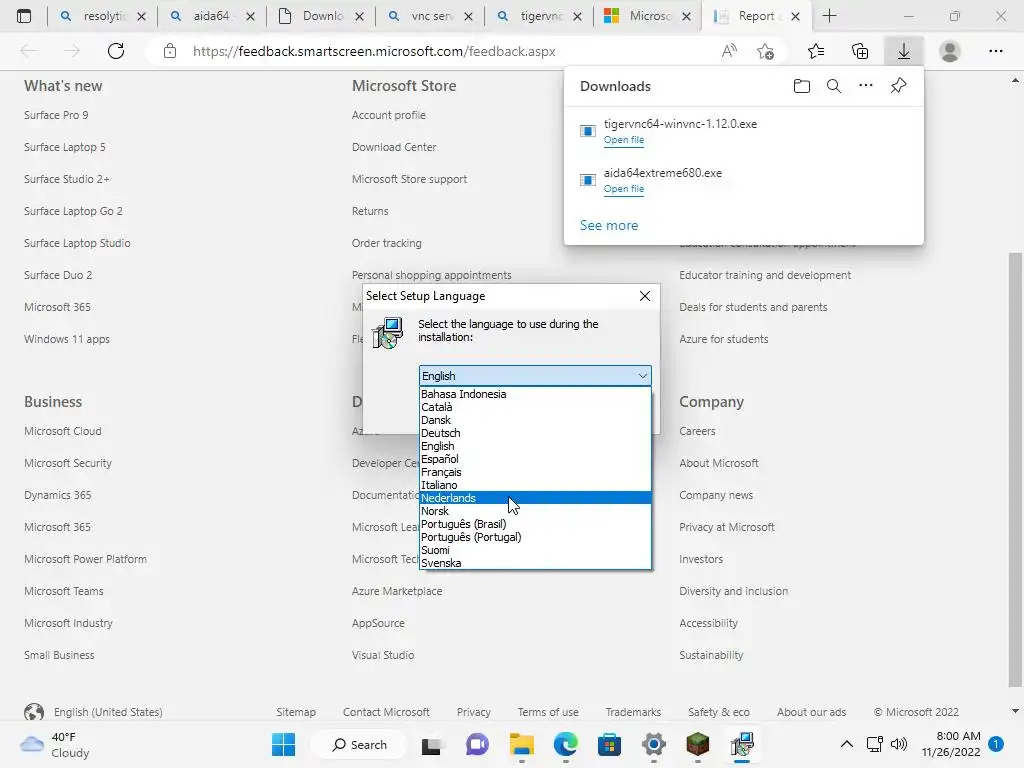Click Privacy footer link
The width and height of the screenshot is (1024, 768).
pos(473,712)
